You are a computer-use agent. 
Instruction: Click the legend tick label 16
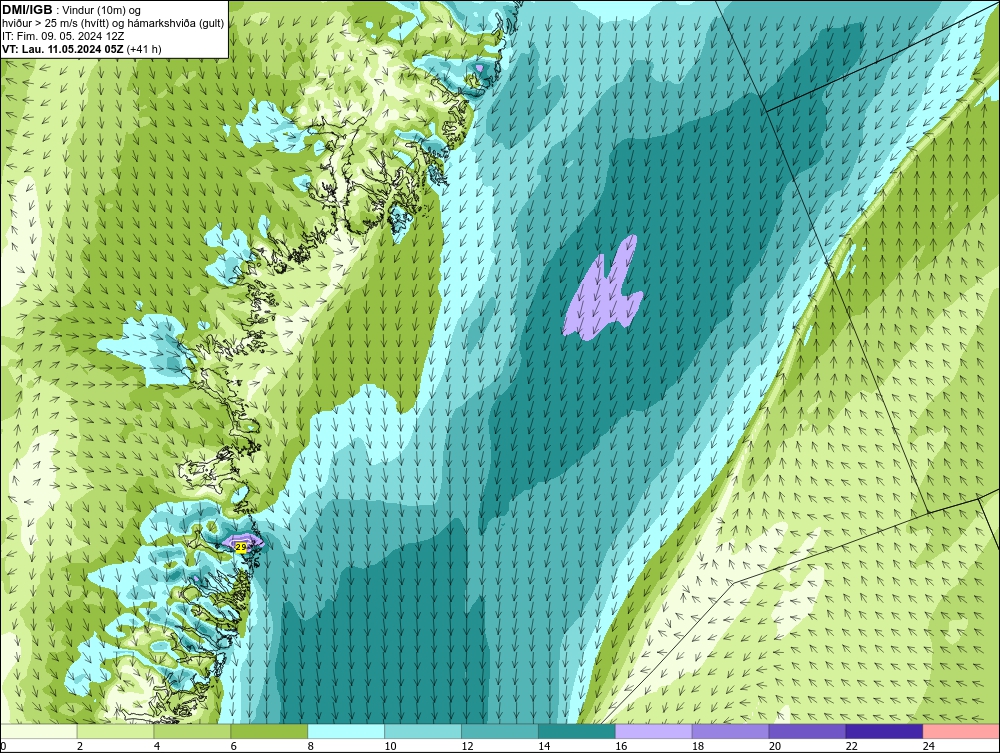(621, 746)
